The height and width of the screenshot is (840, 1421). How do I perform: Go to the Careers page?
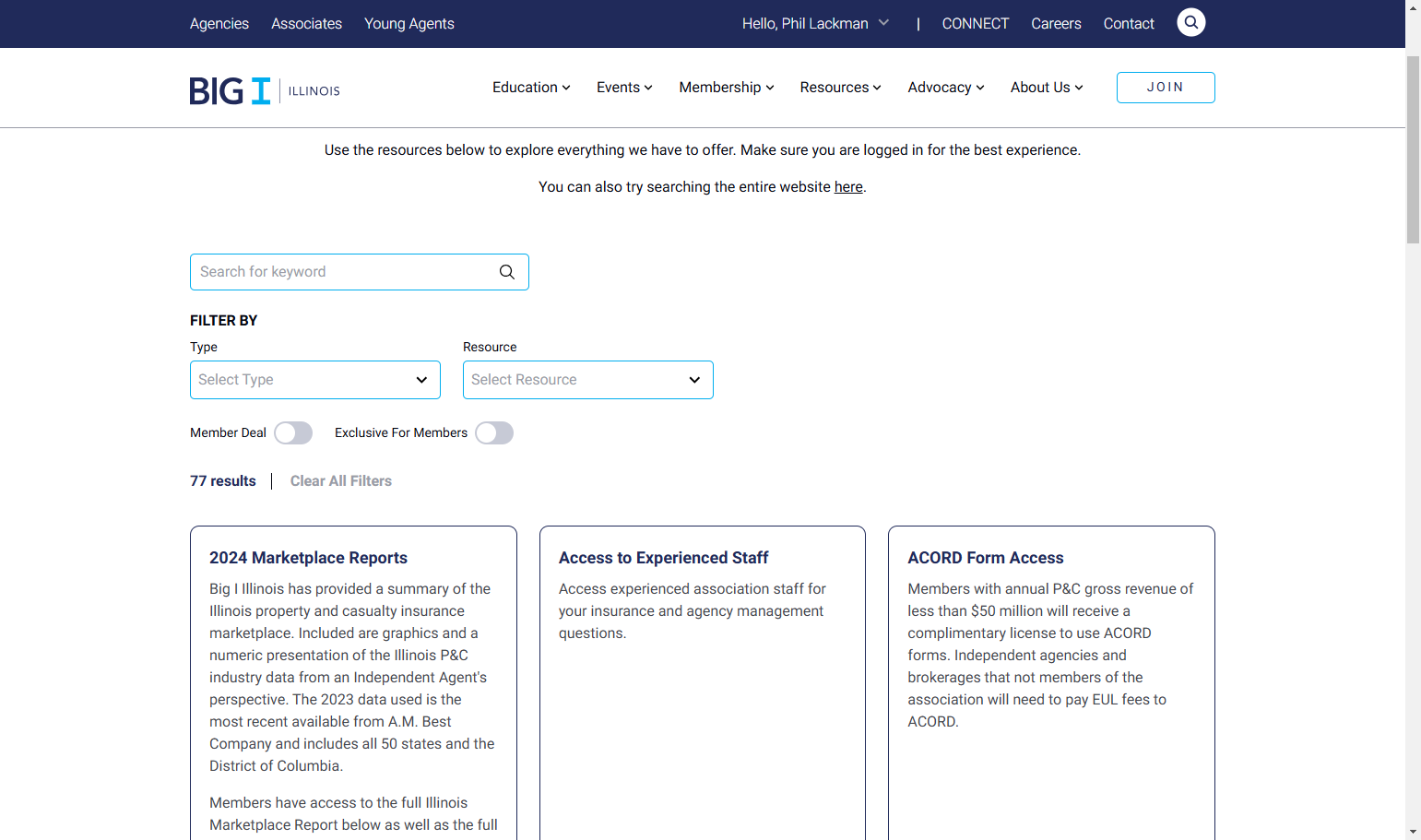coord(1056,24)
